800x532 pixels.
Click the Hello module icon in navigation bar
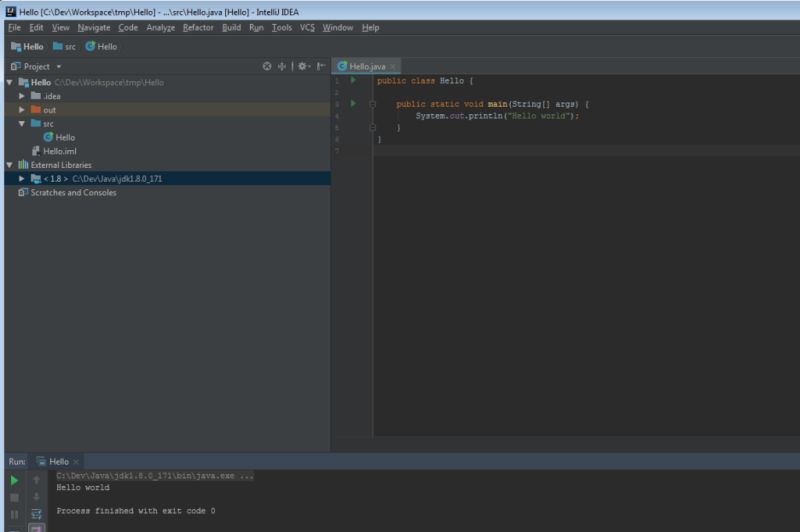click(x=16, y=46)
